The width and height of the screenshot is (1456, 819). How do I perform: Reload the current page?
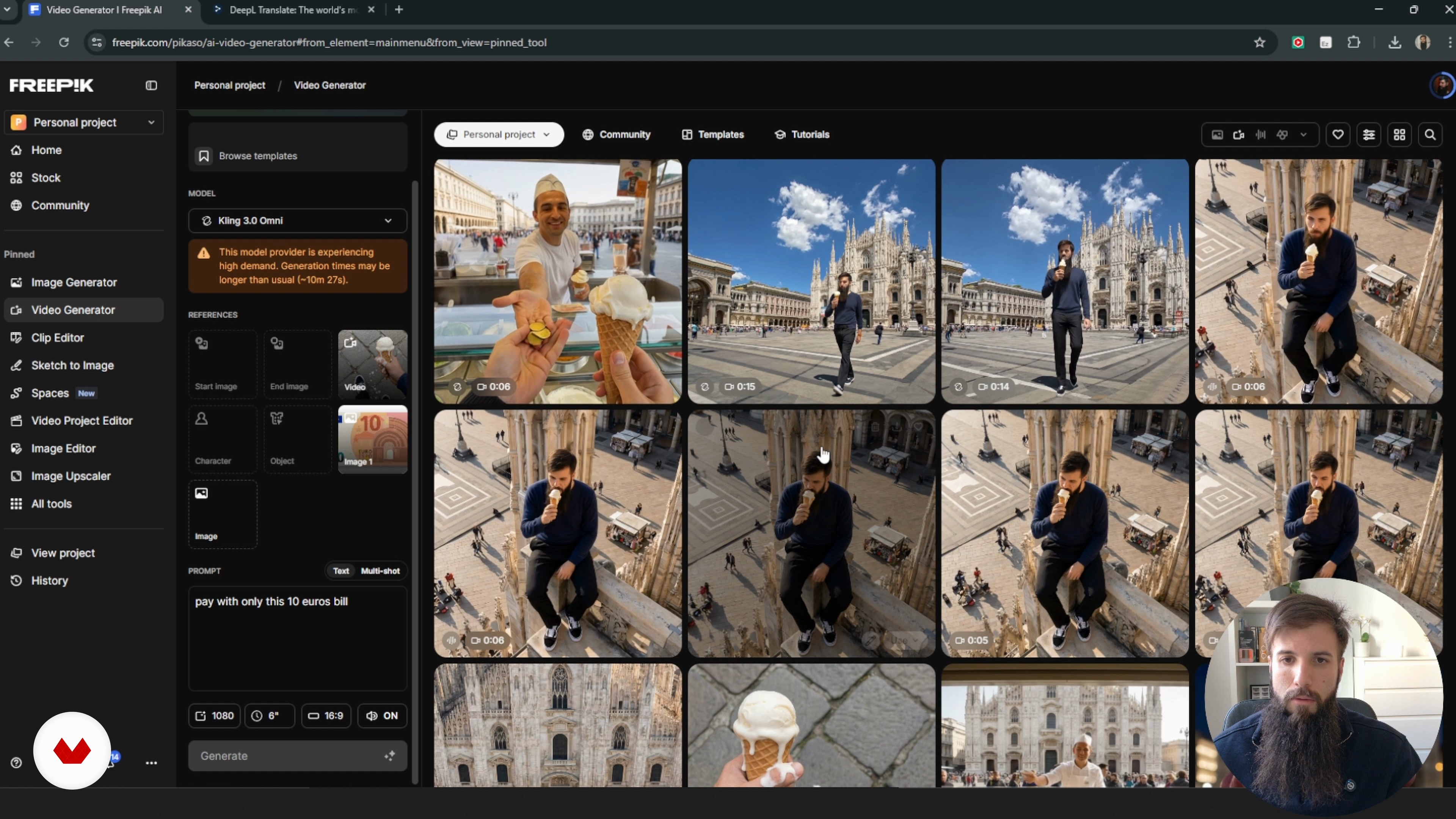(64, 42)
